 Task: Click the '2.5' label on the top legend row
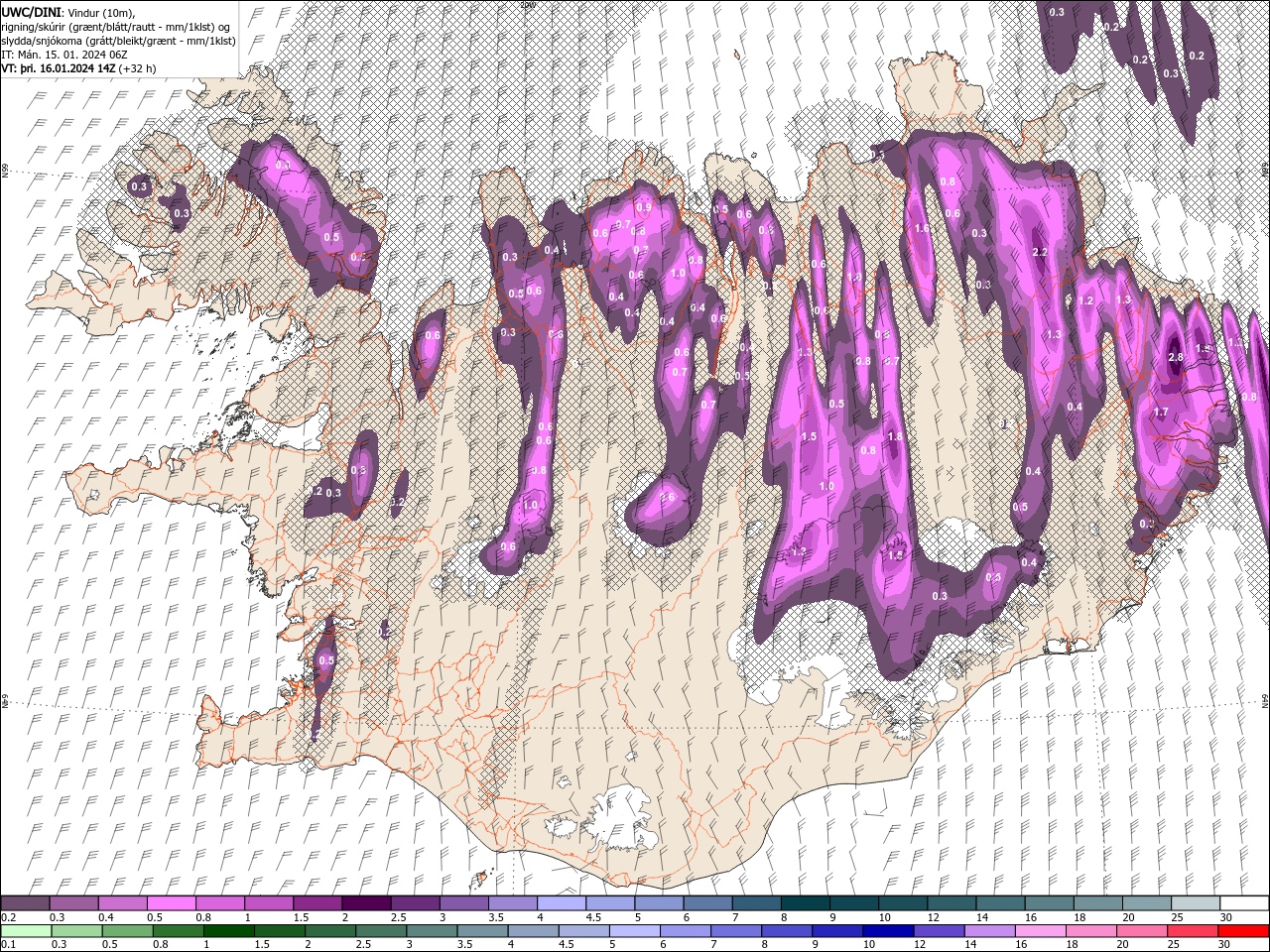[x=398, y=917]
